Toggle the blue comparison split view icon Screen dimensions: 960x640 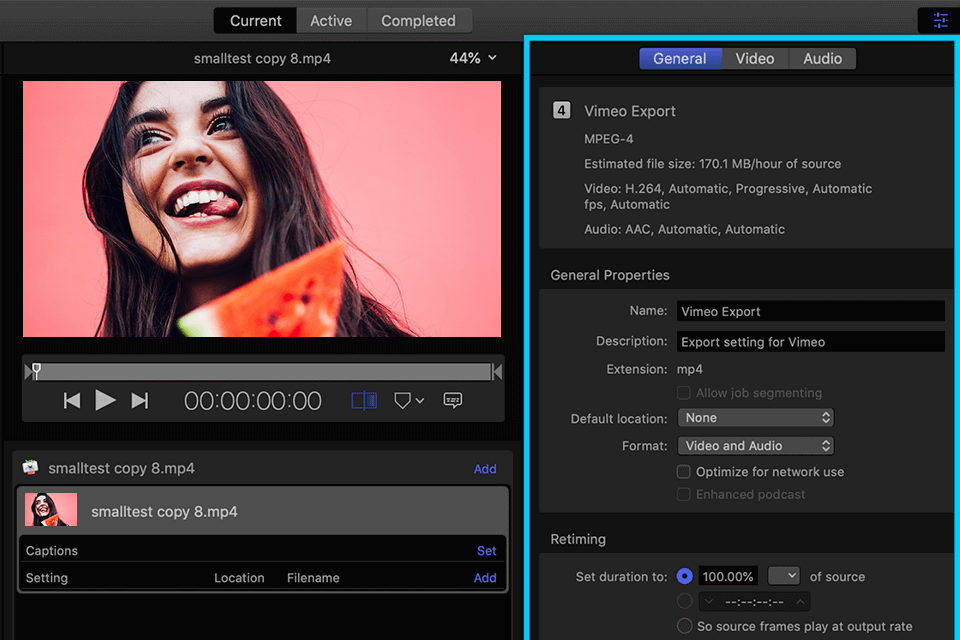point(364,401)
